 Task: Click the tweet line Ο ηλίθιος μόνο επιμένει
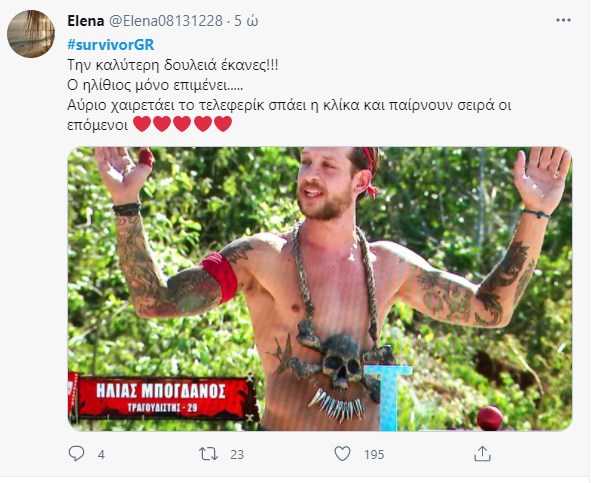(155, 85)
